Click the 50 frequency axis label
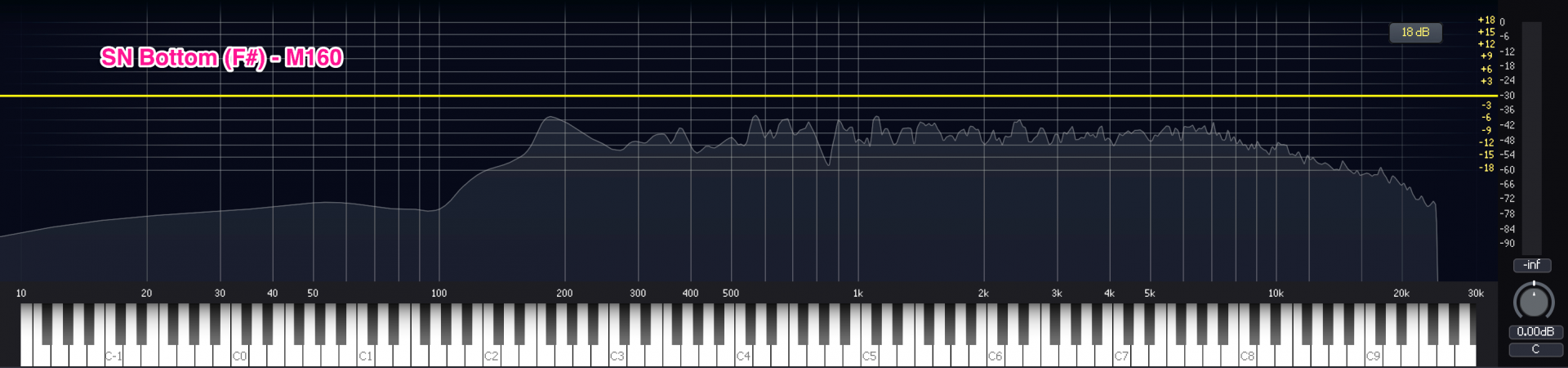 313,293
